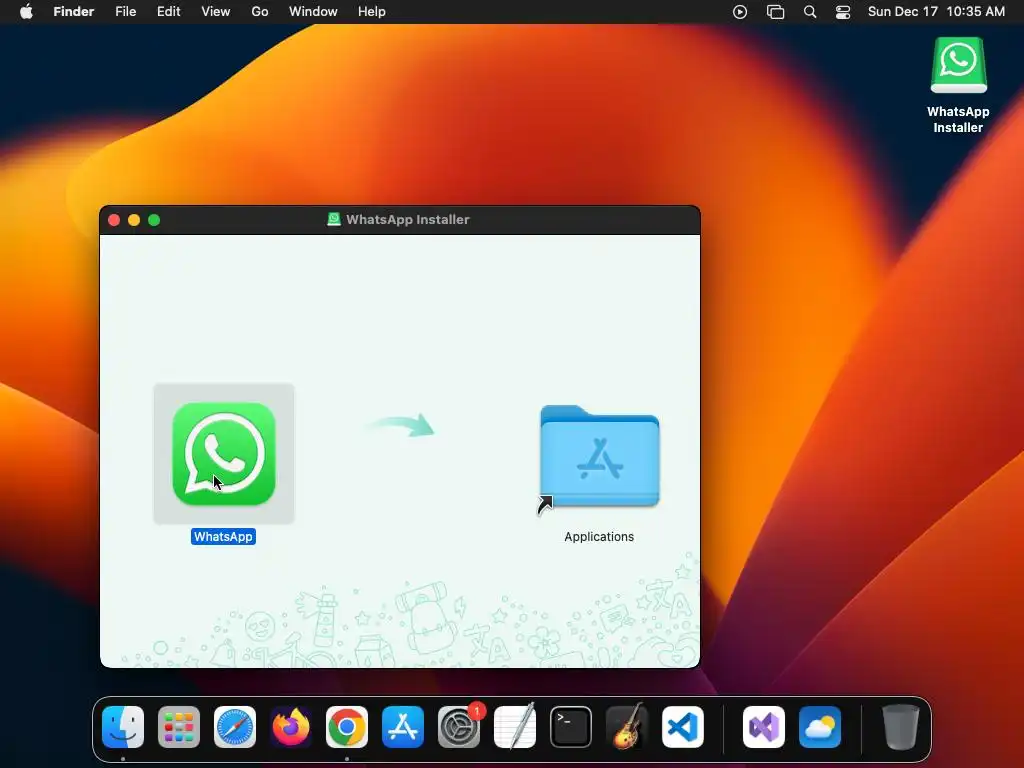The height and width of the screenshot is (768, 1024).
Task: Select the WhatsApp Installer disk on desktop
Action: click(958, 65)
